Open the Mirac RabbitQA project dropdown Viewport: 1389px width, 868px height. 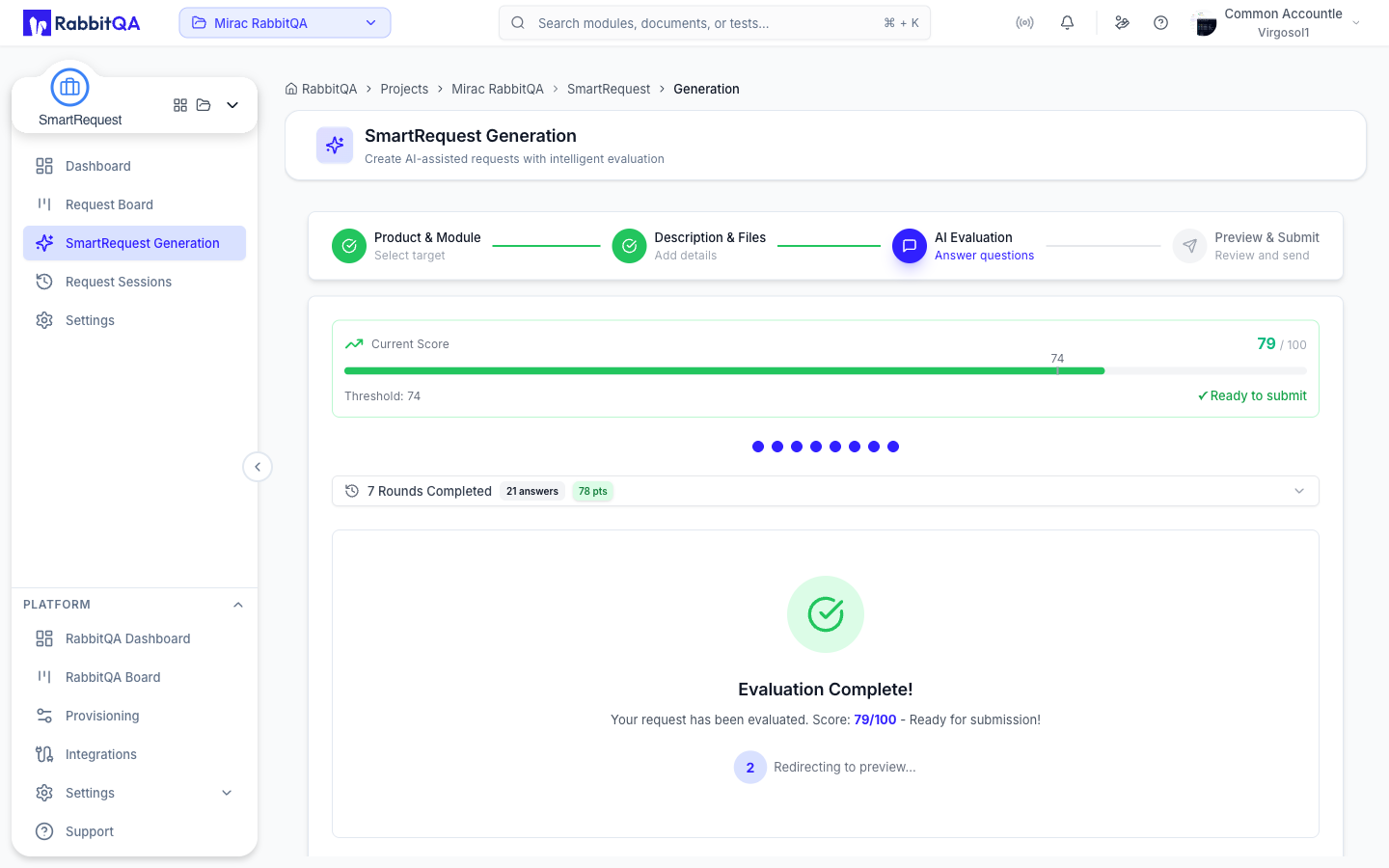(x=285, y=23)
